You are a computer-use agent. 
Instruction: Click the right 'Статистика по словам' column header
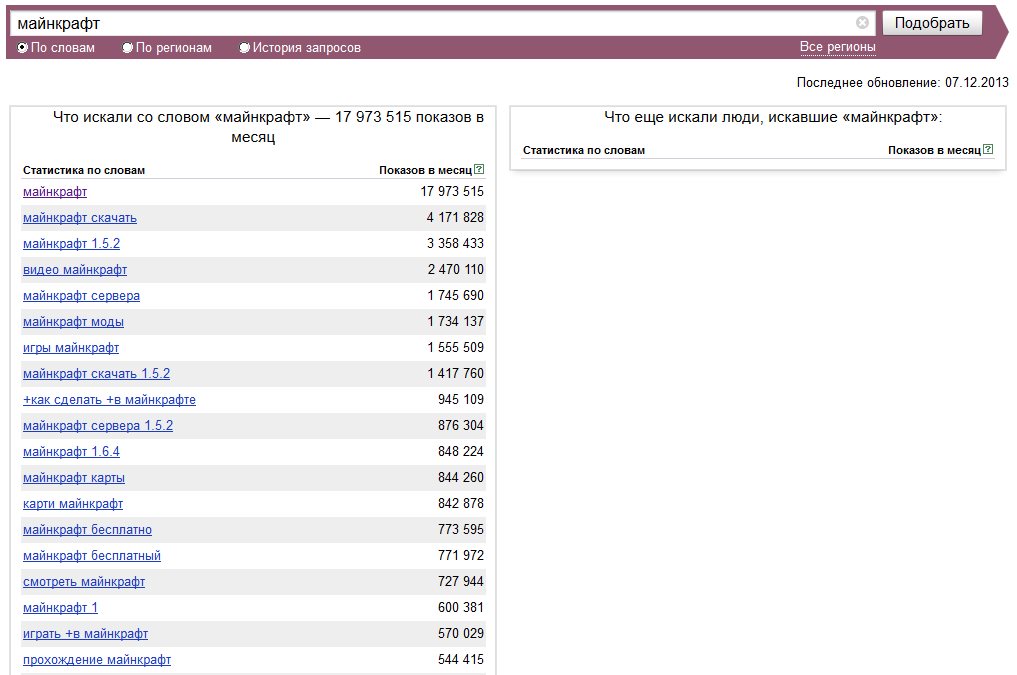(x=584, y=150)
